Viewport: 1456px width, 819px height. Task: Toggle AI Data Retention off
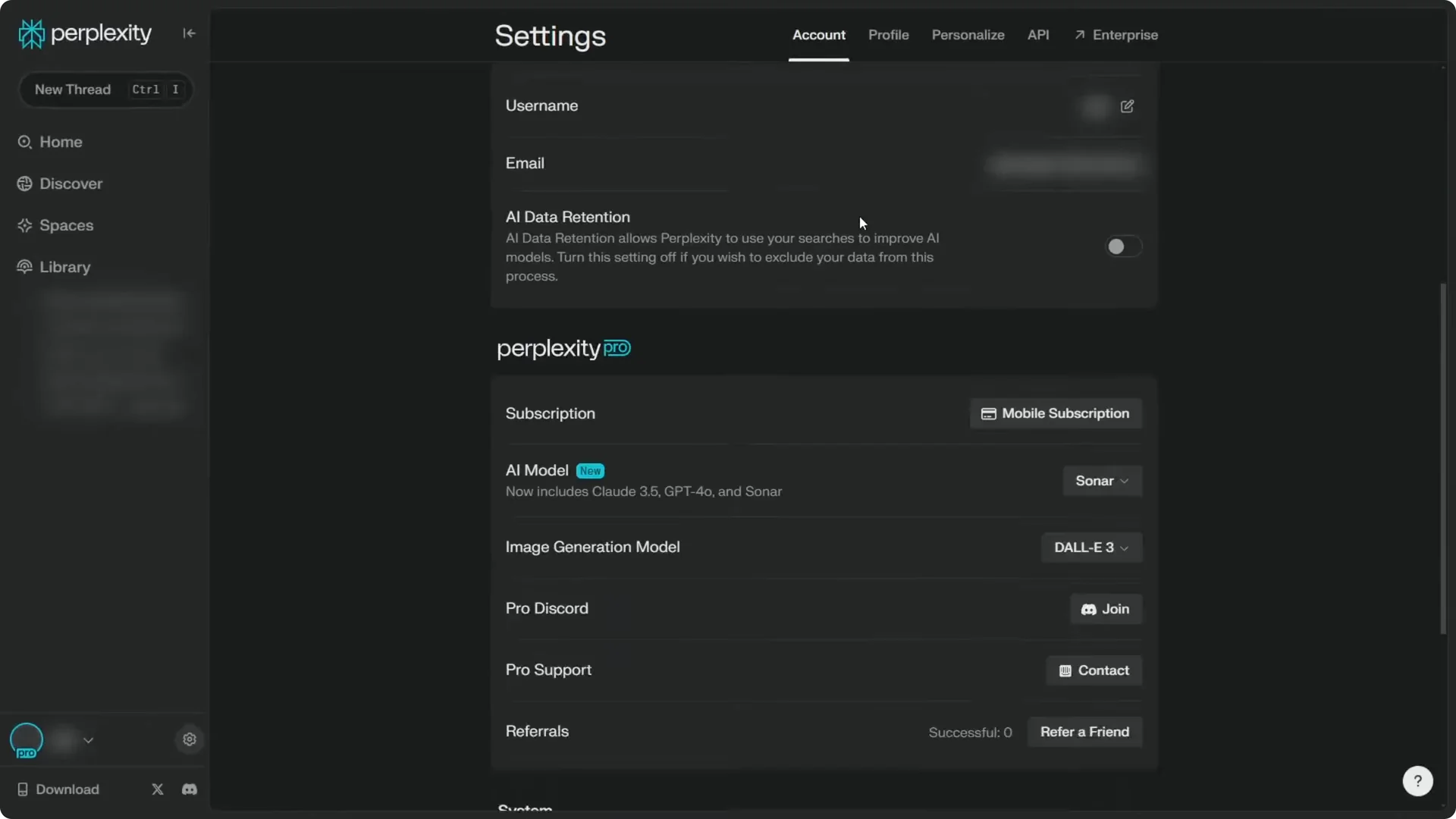click(1123, 246)
